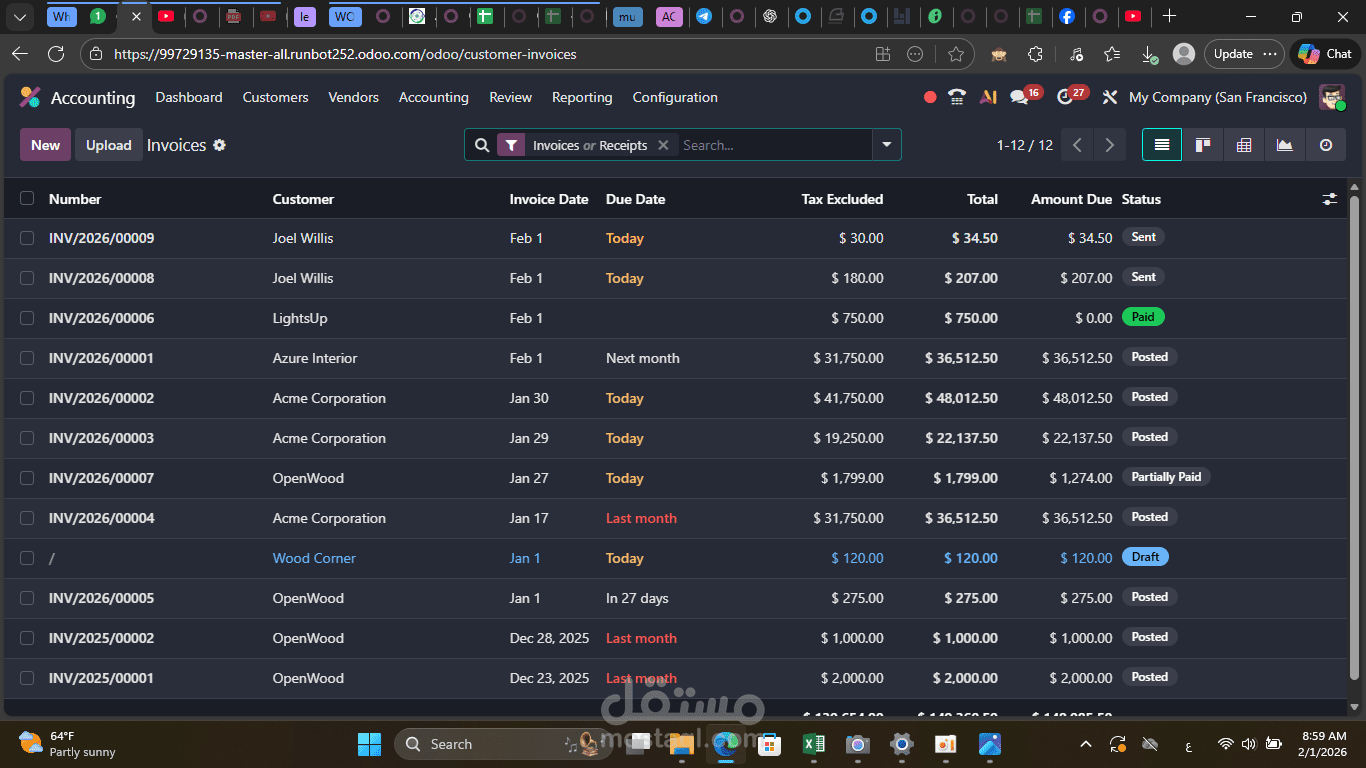This screenshot has width=1366, height=768.
Task: Open the Discuss messages panel
Action: click(1021, 97)
